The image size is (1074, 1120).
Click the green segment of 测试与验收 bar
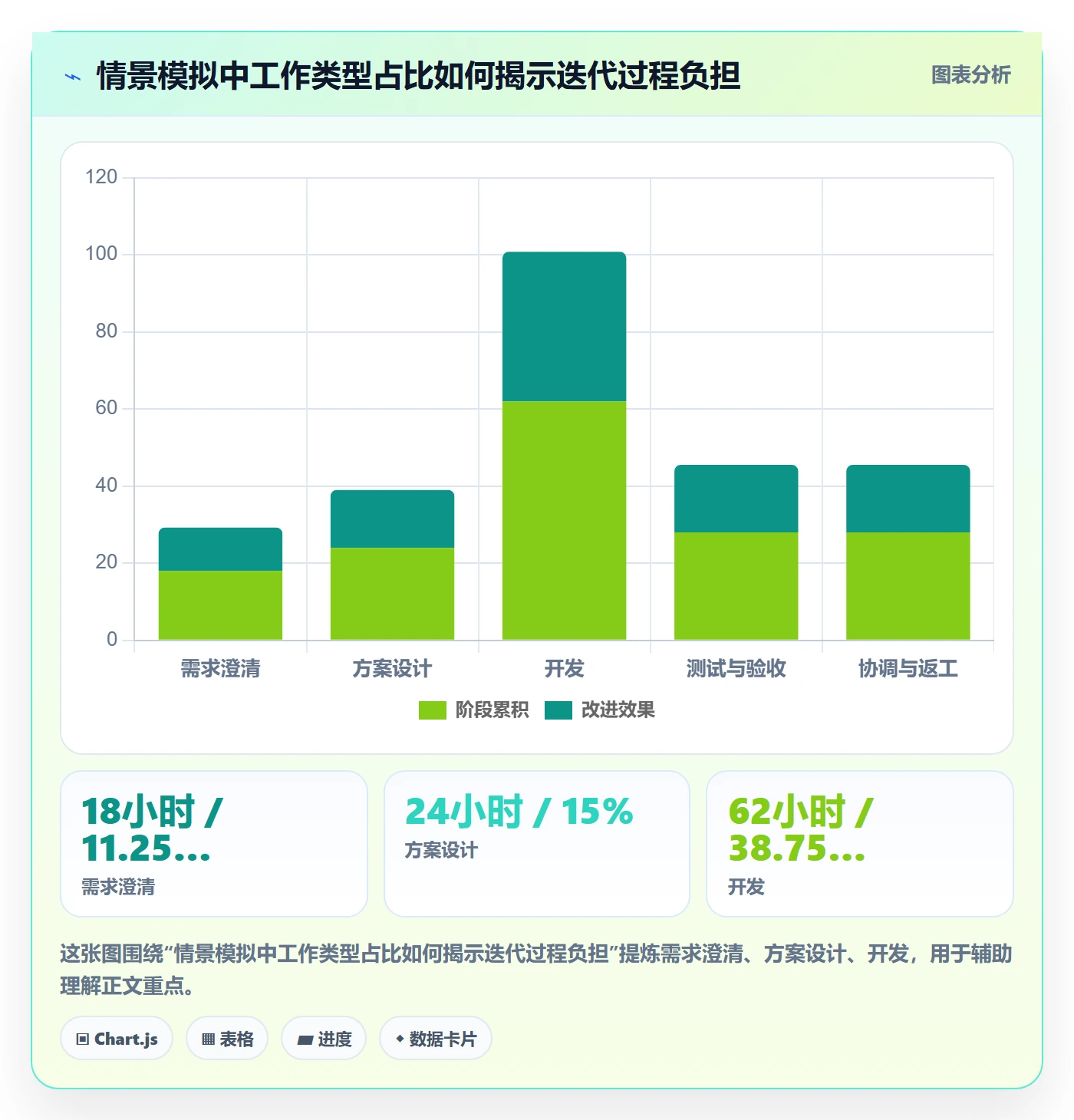pyautogui.click(x=736, y=586)
